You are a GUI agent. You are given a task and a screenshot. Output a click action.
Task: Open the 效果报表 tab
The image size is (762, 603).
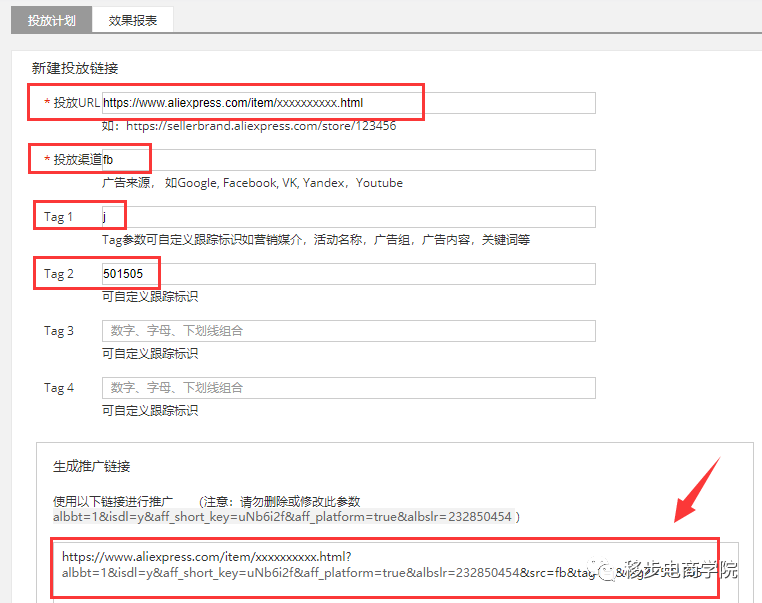(133, 20)
